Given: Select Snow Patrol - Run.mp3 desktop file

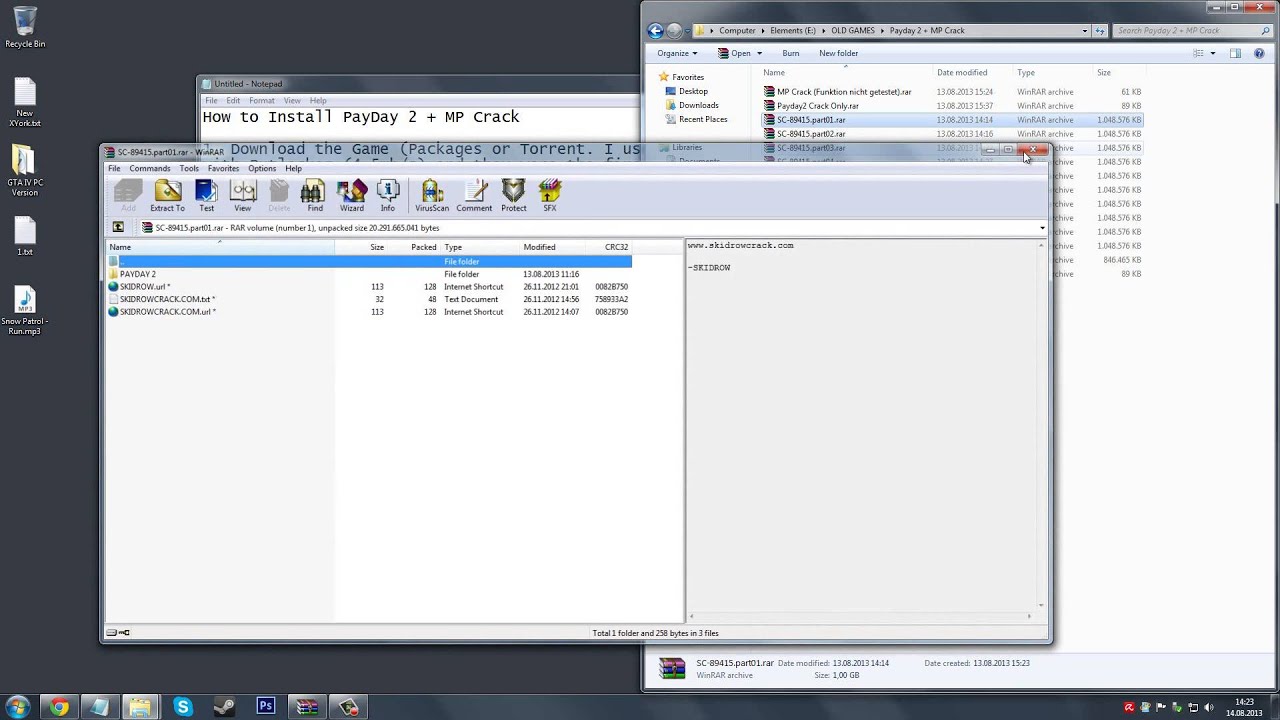Looking at the screenshot, I should click(25, 312).
